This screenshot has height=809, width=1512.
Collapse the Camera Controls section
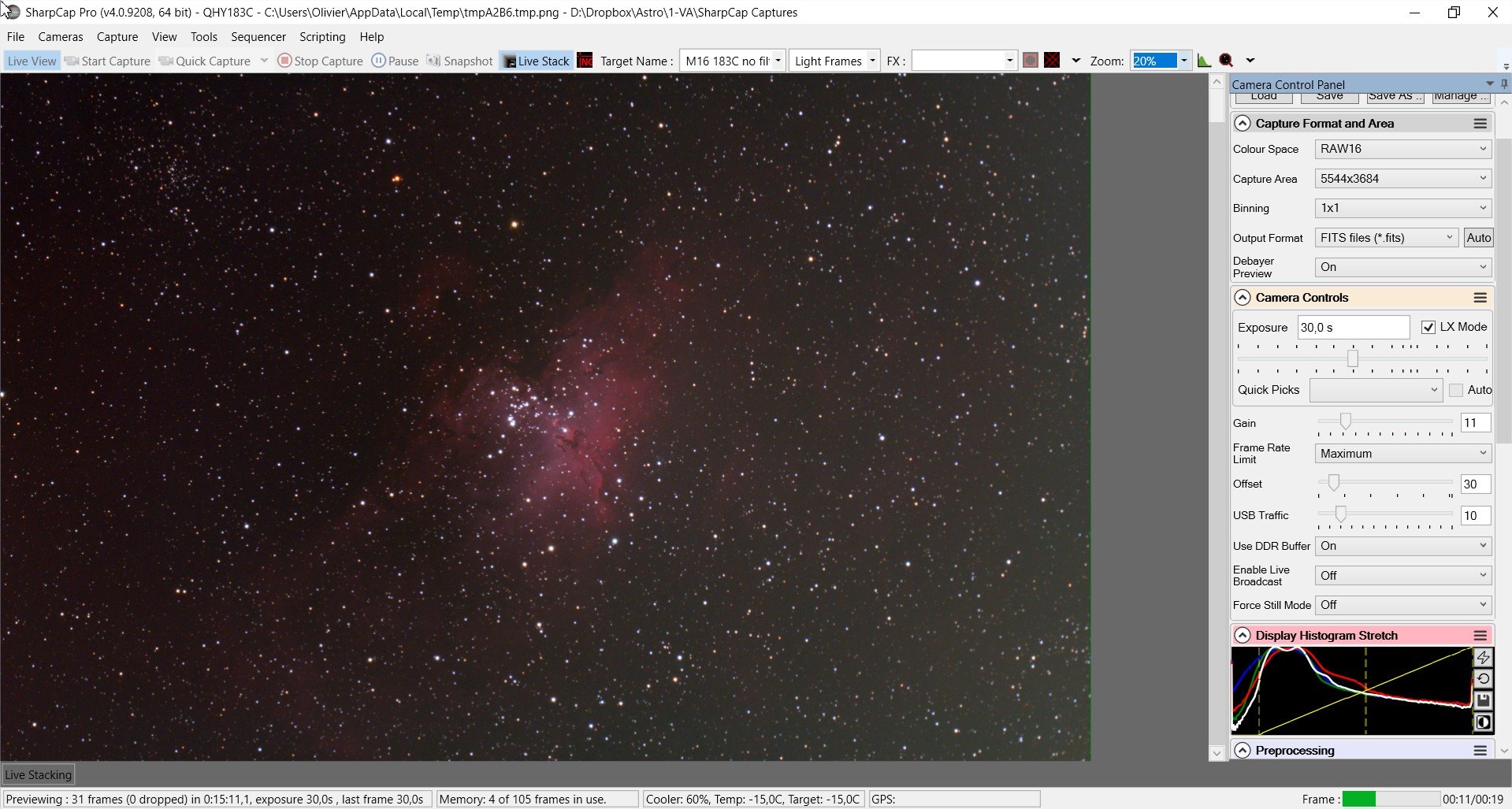click(x=1243, y=298)
